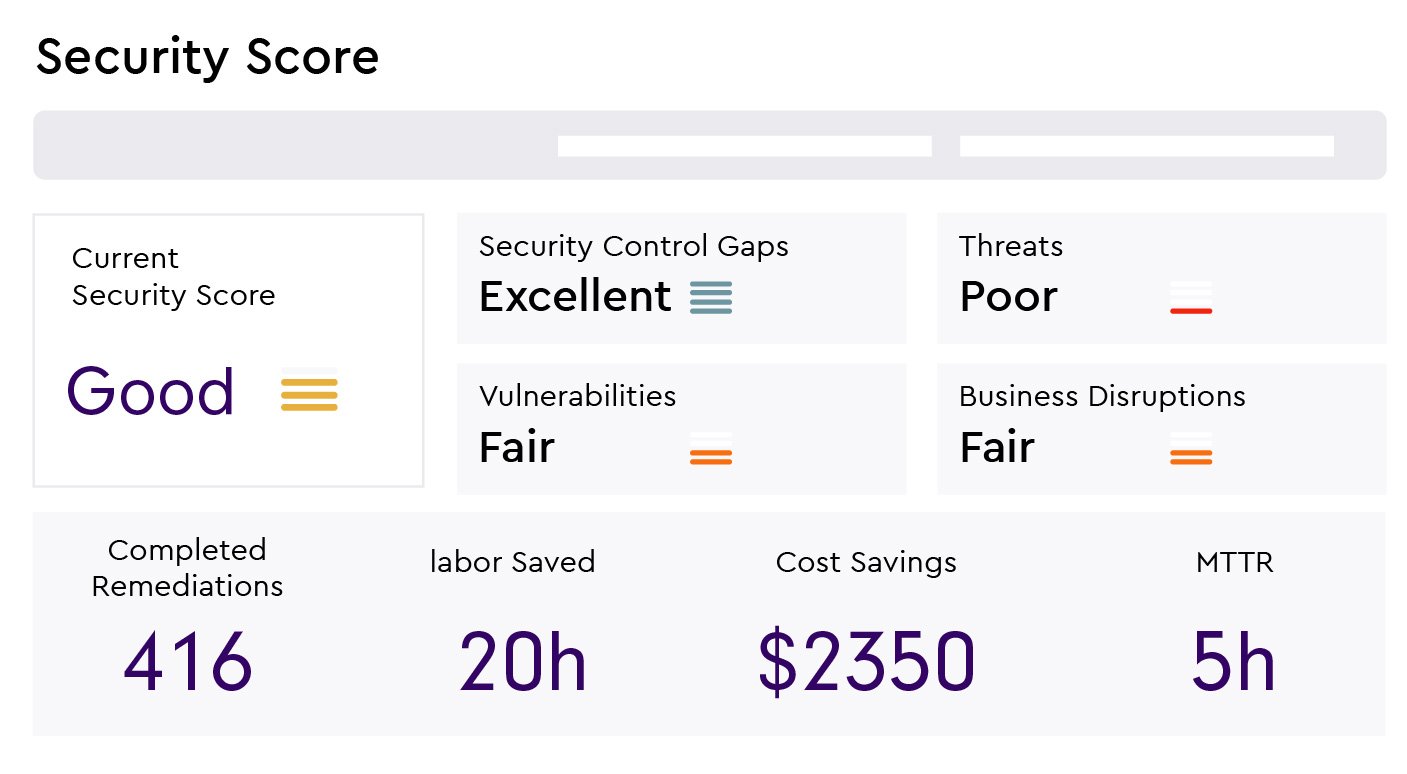This screenshot has height=774, width=1407.
Task: Click the Good score text
Action: click(151, 392)
